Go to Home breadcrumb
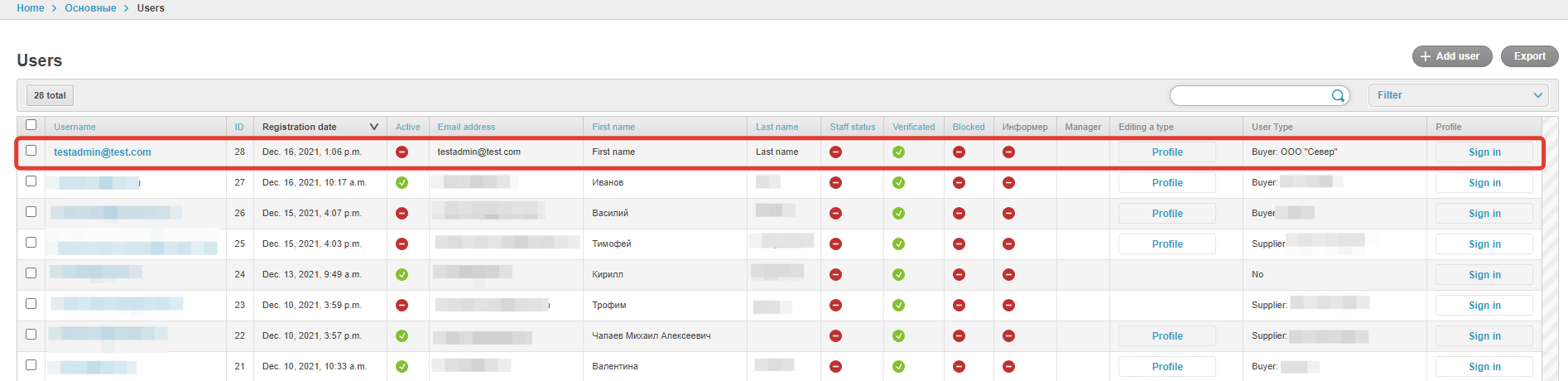Image resolution: width=1568 pixels, height=381 pixels. pyautogui.click(x=31, y=8)
